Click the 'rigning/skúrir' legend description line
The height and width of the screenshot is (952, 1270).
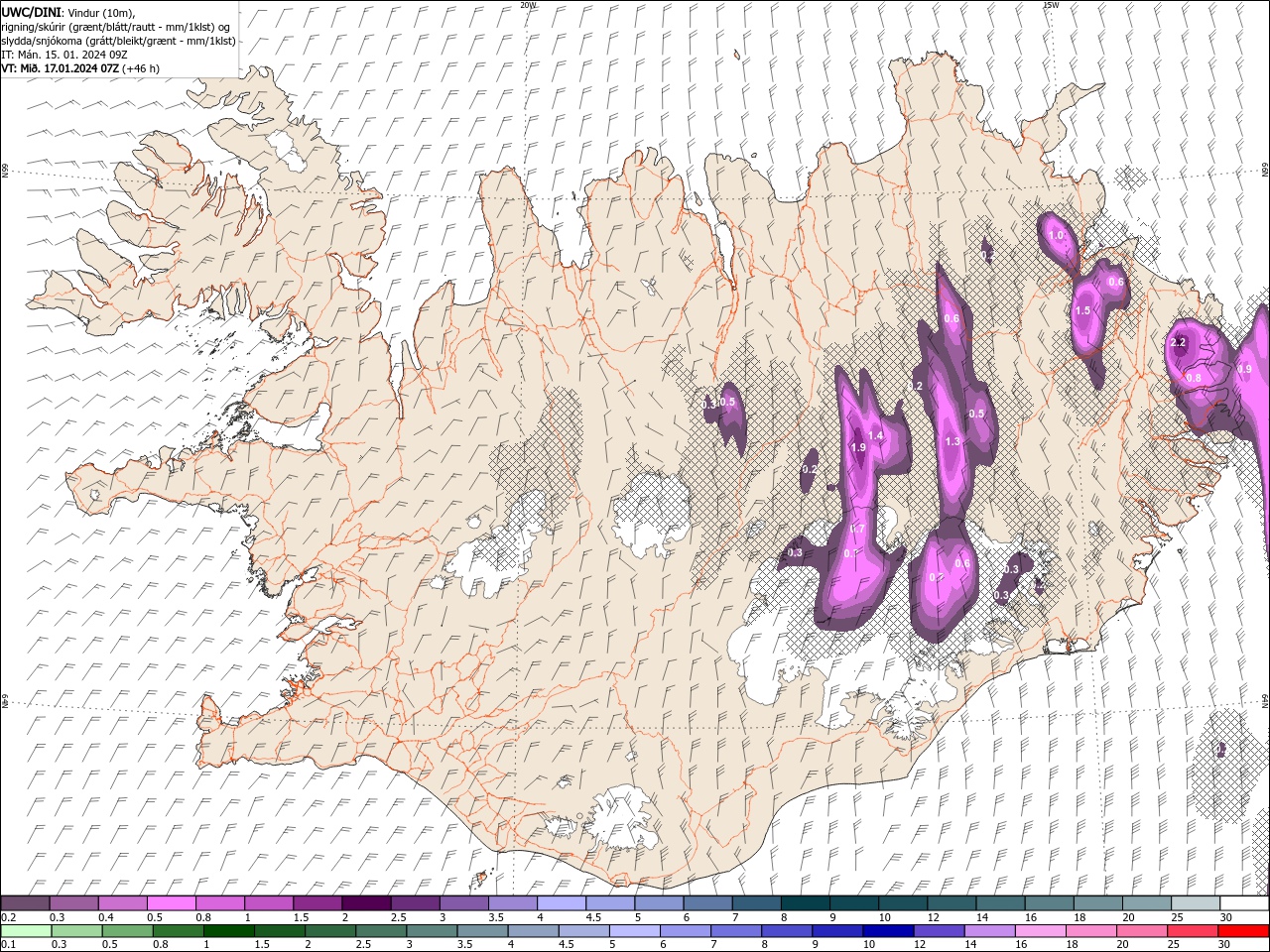(x=115, y=27)
